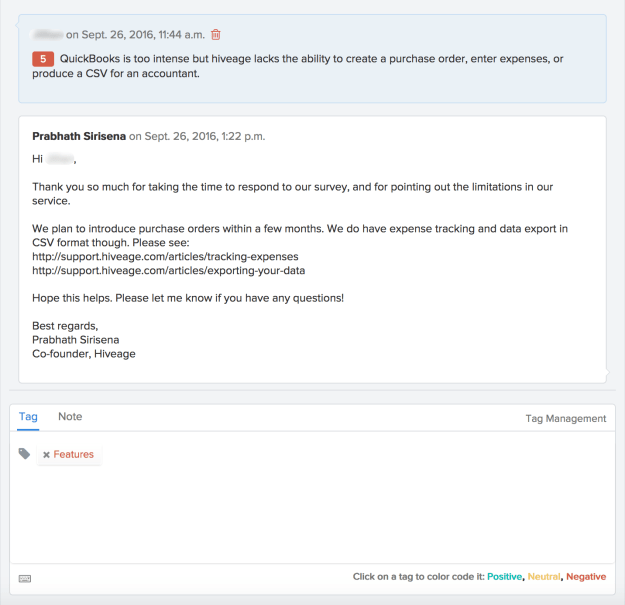The width and height of the screenshot is (625, 605).
Task: Delete the survey response with trash icon
Action: pyautogui.click(x=215, y=35)
